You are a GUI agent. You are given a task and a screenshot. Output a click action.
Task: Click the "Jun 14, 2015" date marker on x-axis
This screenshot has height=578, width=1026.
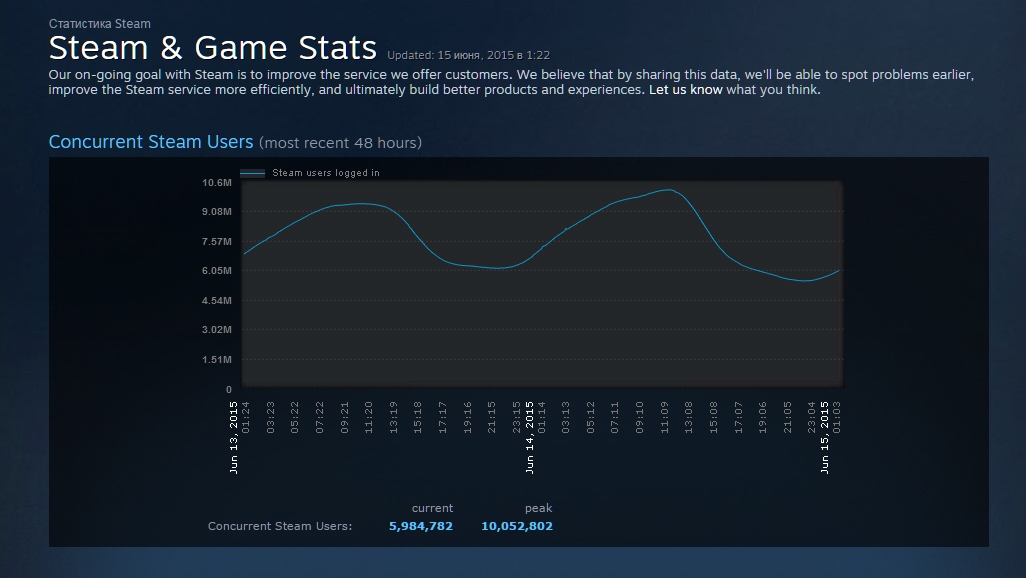click(530, 437)
